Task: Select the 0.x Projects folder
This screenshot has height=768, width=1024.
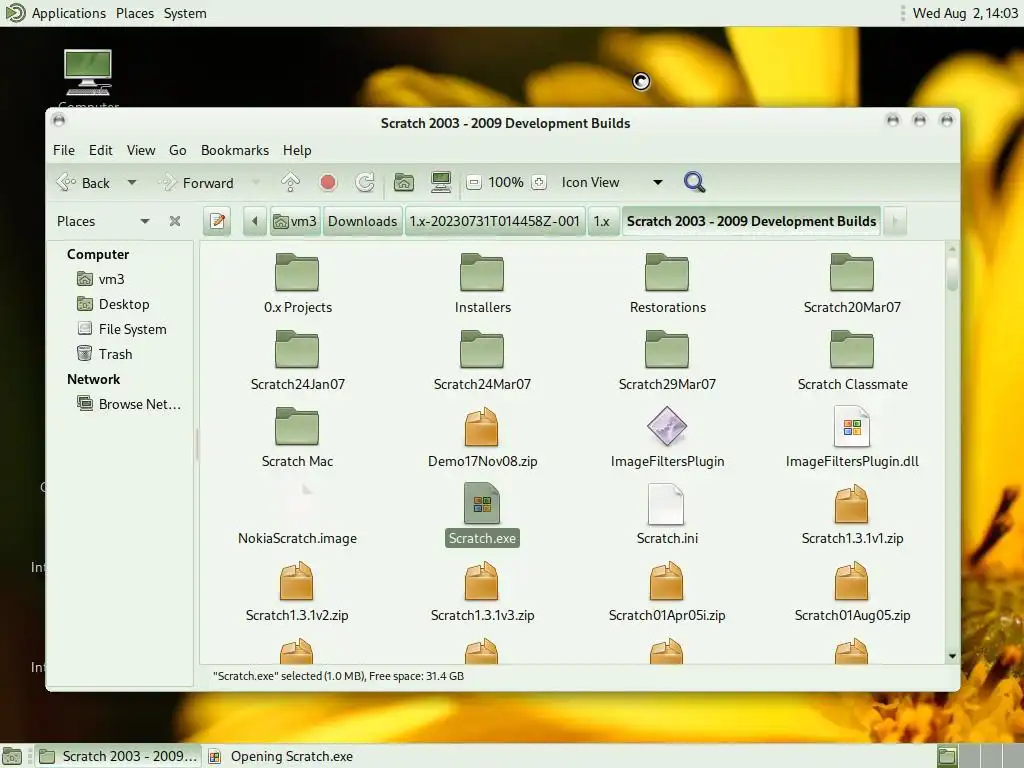Action: point(297,283)
